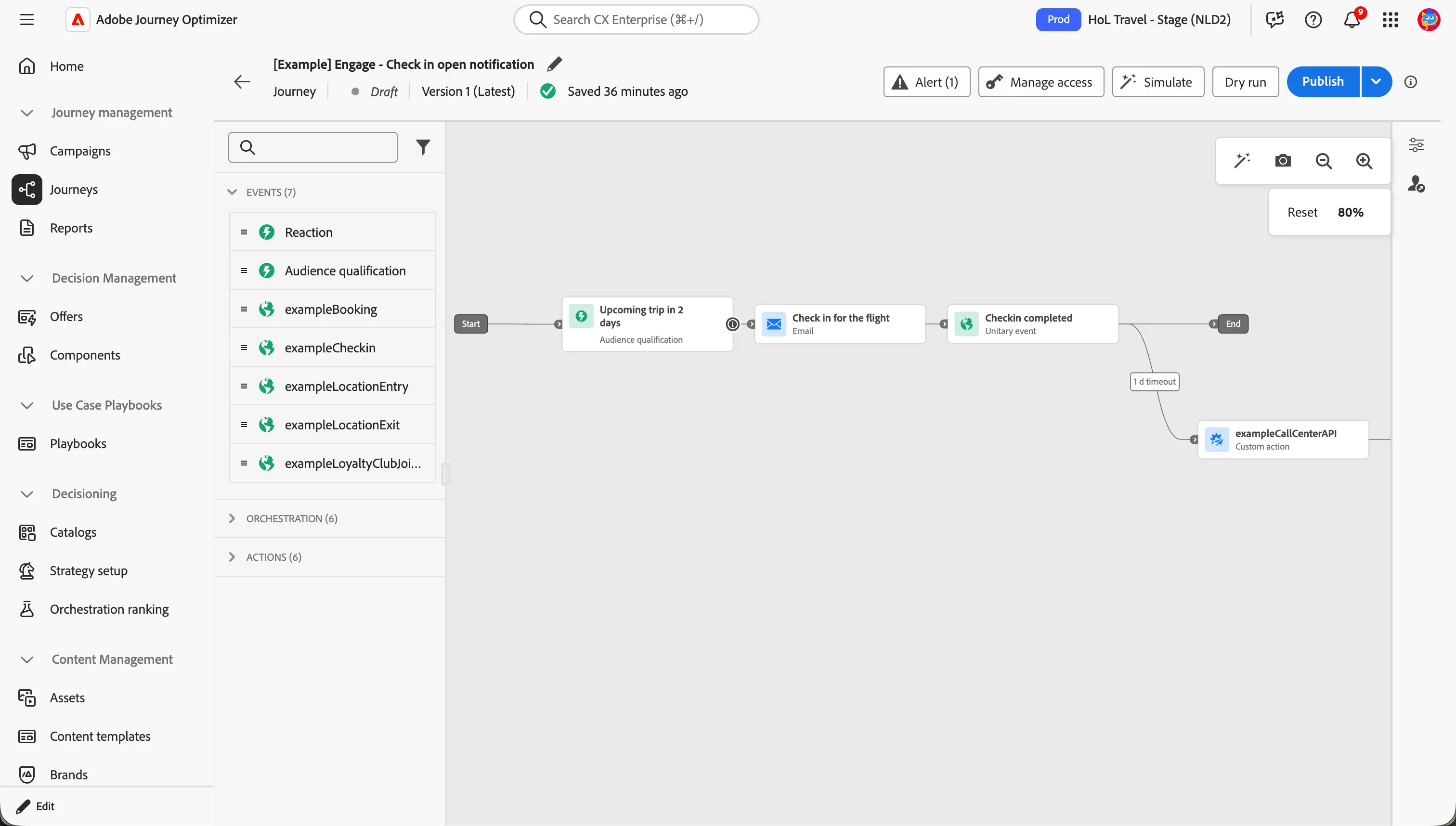The width and height of the screenshot is (1456, 826).
Task: Collapse the Use Case Playbooks group
Action: tap(26, 405)
